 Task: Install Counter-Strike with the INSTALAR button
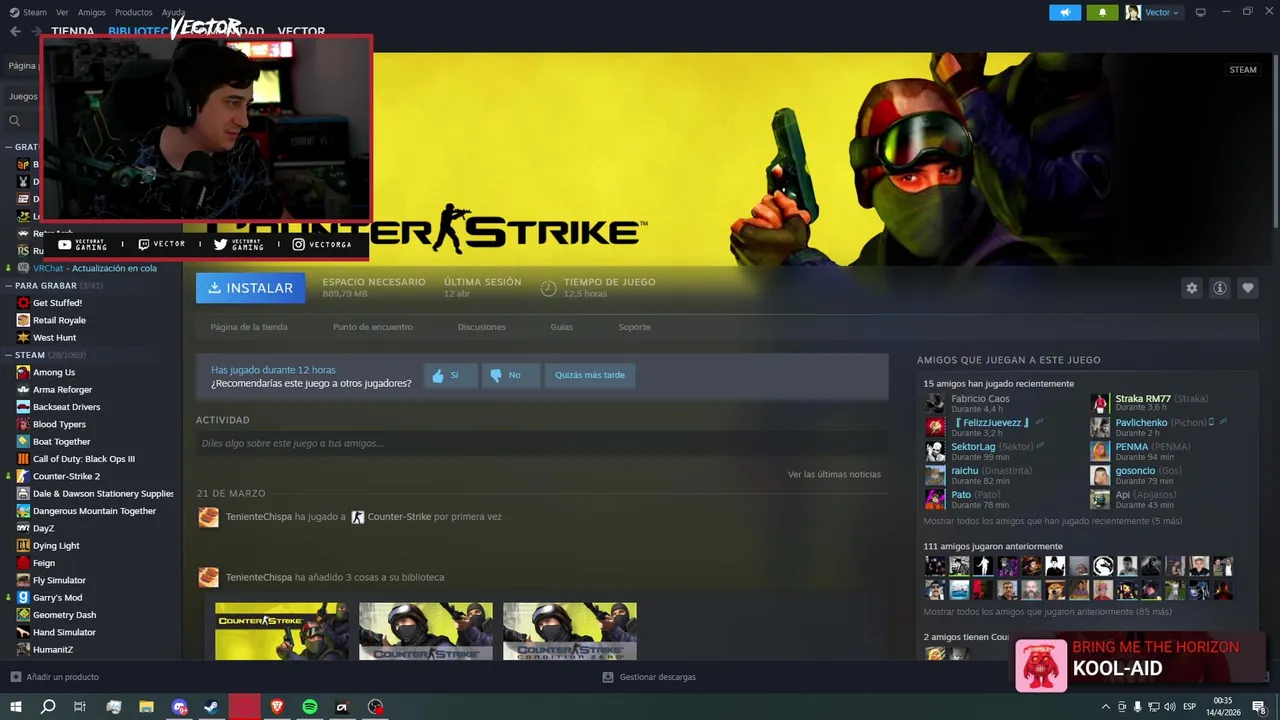(x=250, y=288)
